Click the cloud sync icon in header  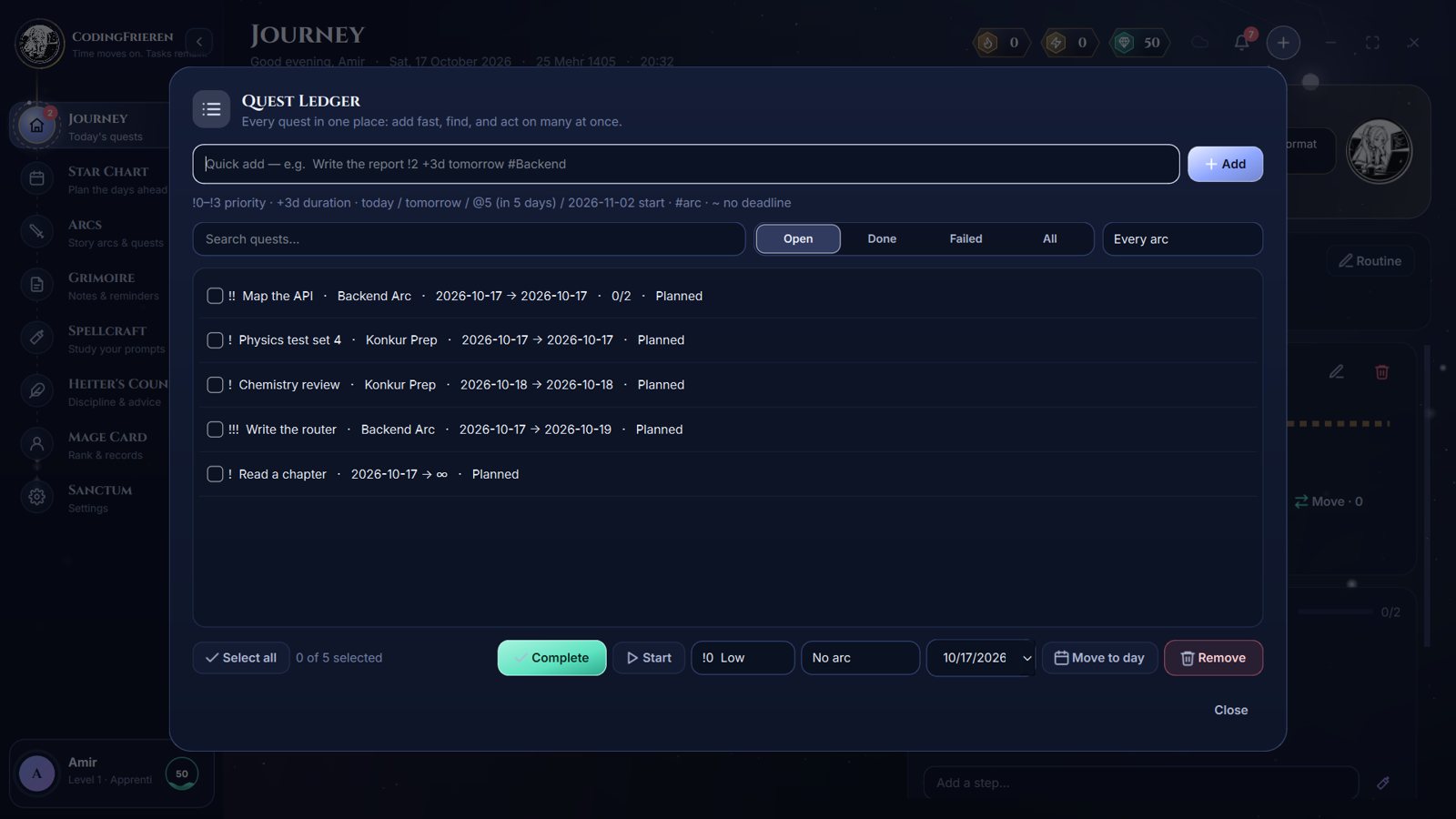tap(1199, 42)
